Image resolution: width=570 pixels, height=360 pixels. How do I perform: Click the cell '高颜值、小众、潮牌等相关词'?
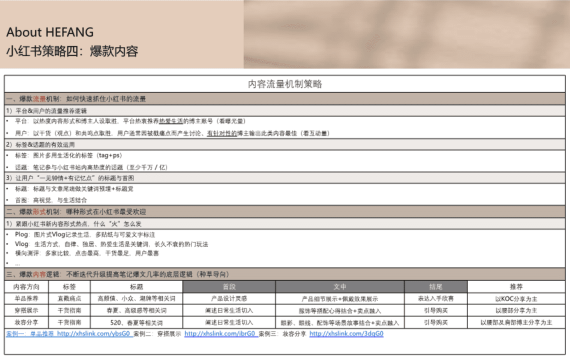click(x=136, y=299)
